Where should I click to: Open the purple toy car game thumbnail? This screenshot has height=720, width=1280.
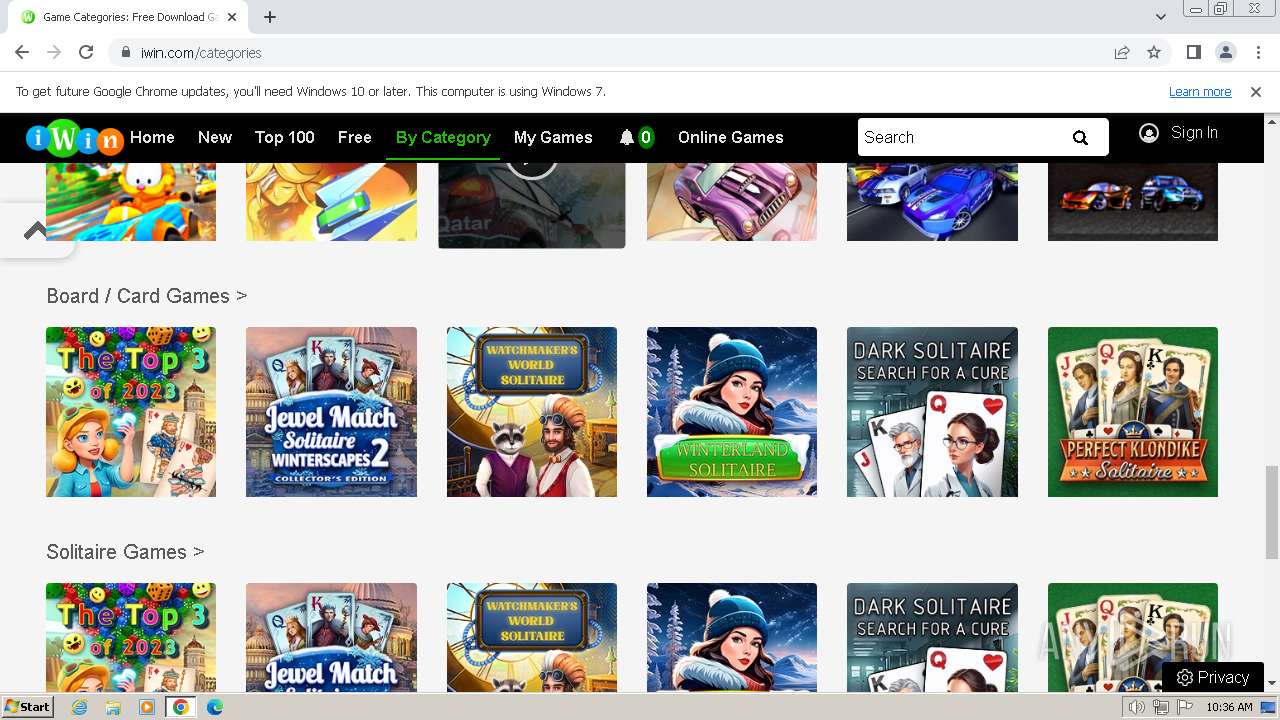(732, 202)
